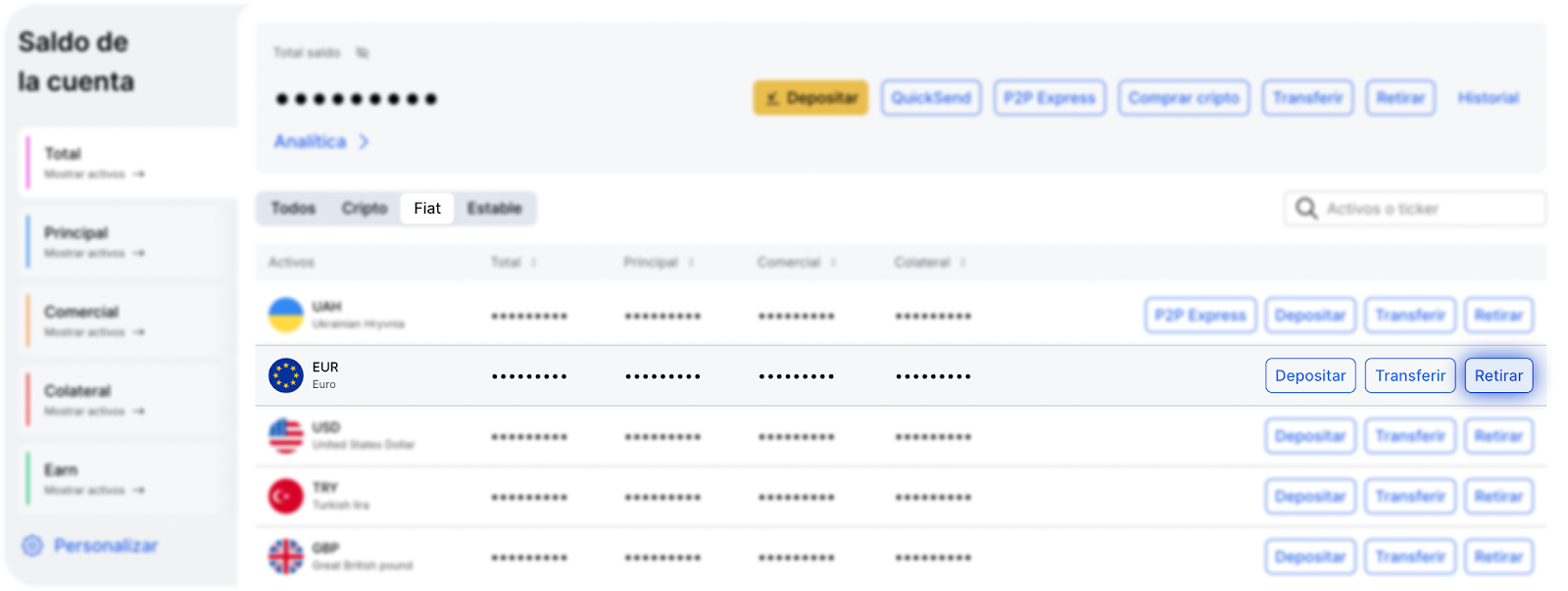Toggle balance visibility next to Total saldo
This screenshot has width=1568, height=591.
point(363,53)
